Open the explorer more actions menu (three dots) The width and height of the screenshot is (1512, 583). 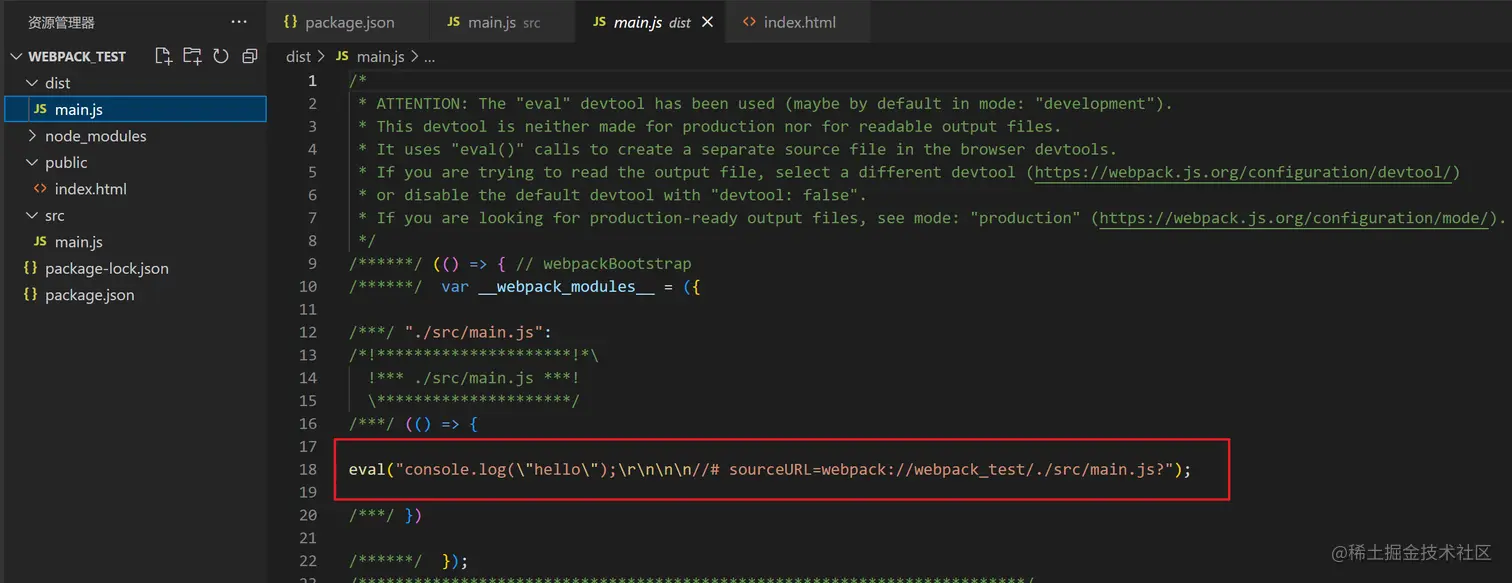[x=239, y=22]
